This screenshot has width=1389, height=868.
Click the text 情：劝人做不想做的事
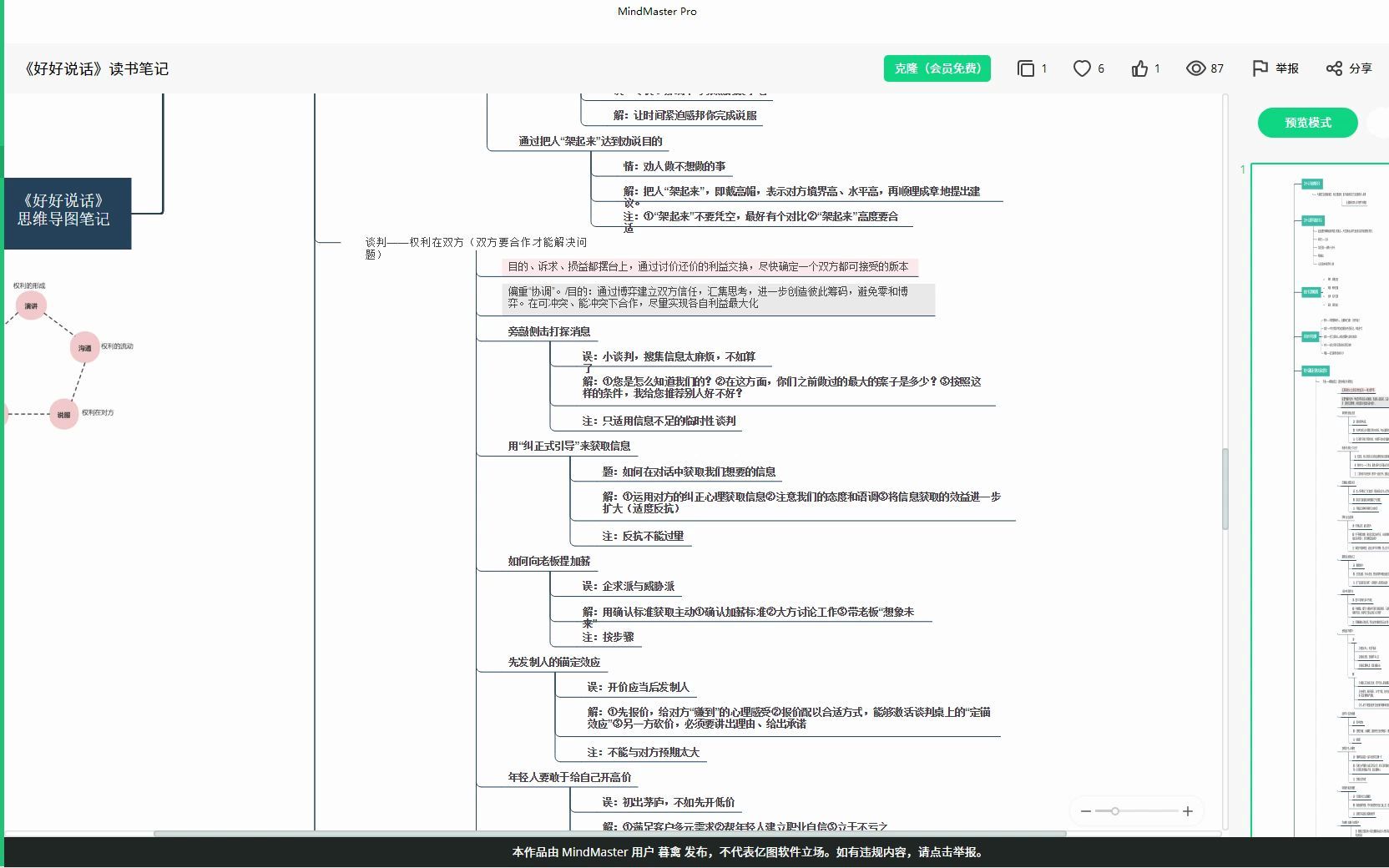pos(674,166)
